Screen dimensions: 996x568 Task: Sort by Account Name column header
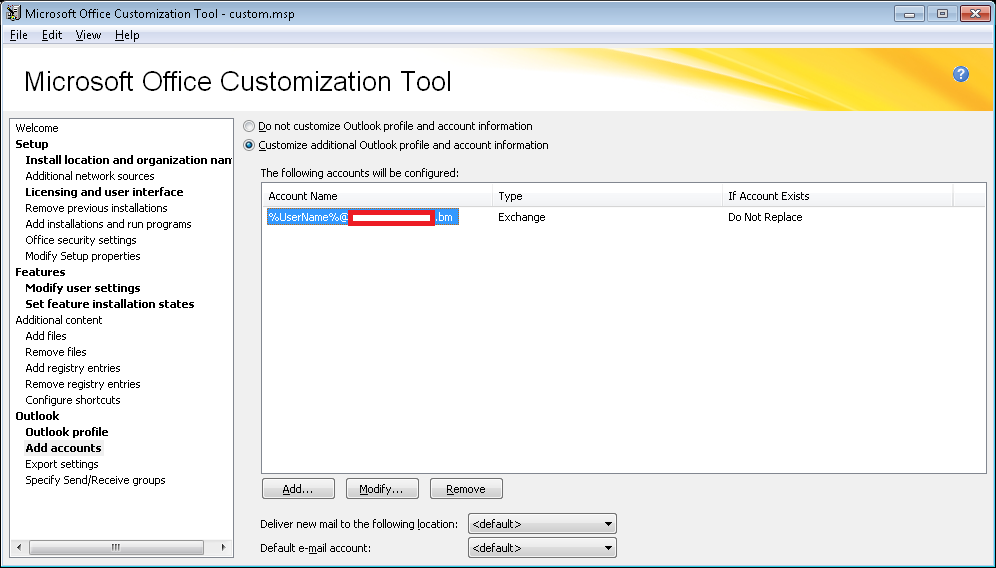pos(376,196)
